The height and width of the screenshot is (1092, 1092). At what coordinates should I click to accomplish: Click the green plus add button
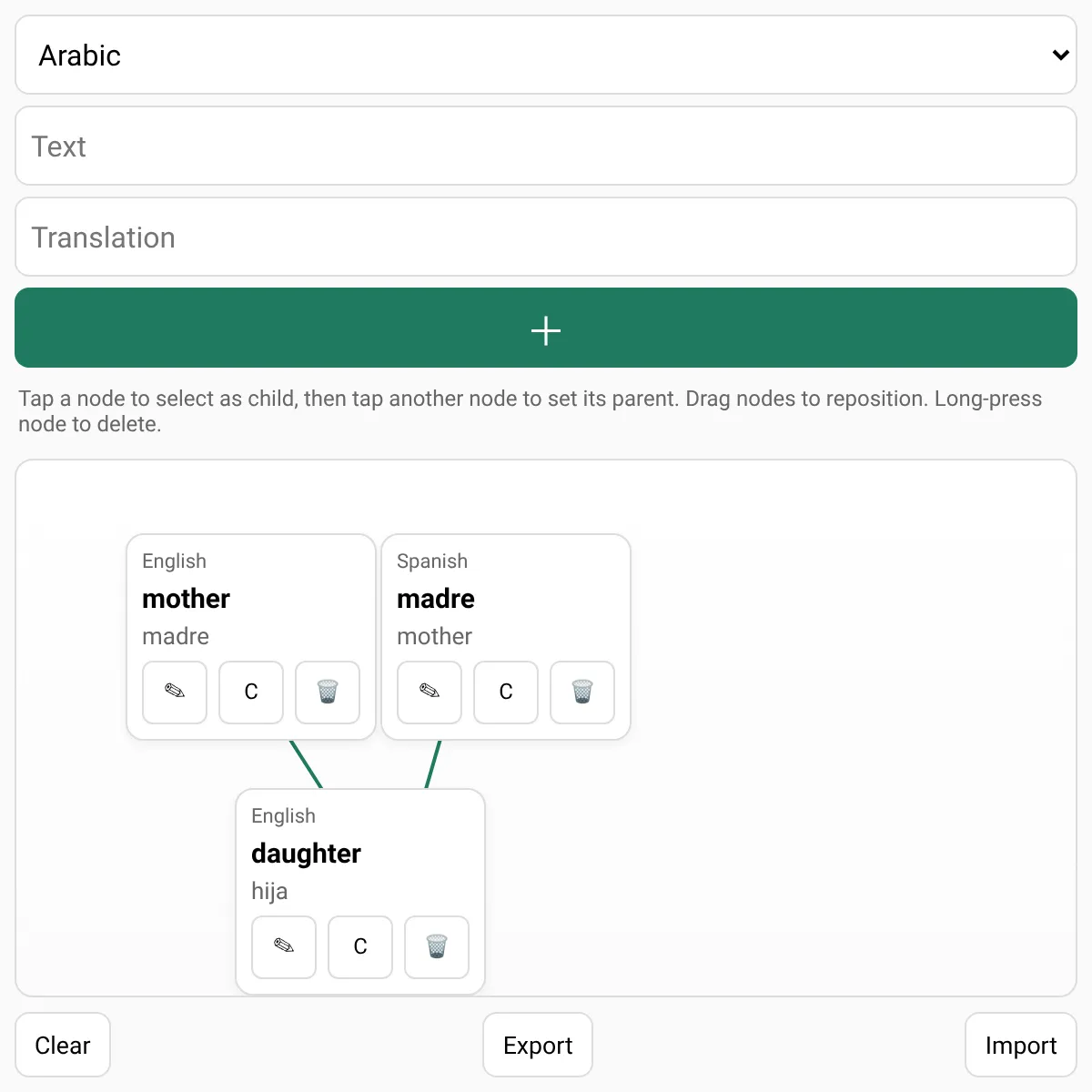(x=546, y=328)
